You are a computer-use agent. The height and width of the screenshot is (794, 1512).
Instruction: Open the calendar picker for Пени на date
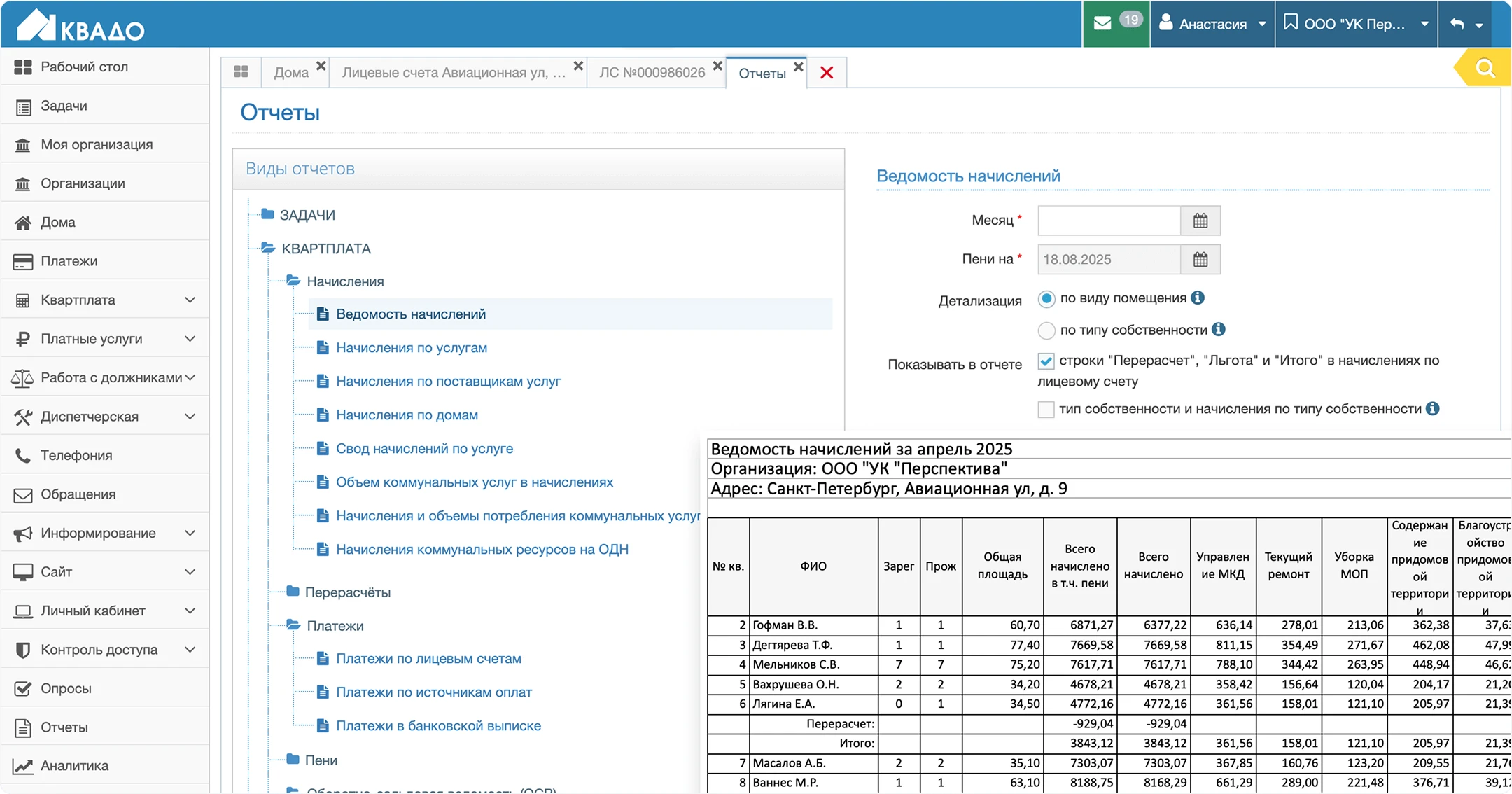(x=1201, y=259)
